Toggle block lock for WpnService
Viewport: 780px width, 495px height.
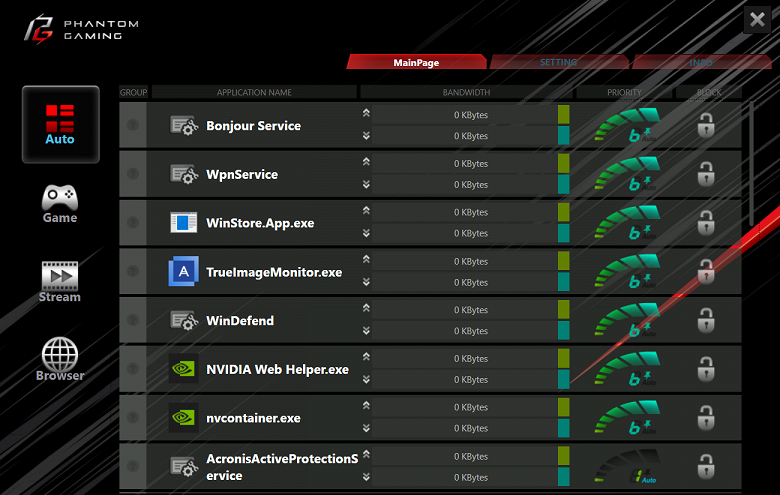[706, 174]
